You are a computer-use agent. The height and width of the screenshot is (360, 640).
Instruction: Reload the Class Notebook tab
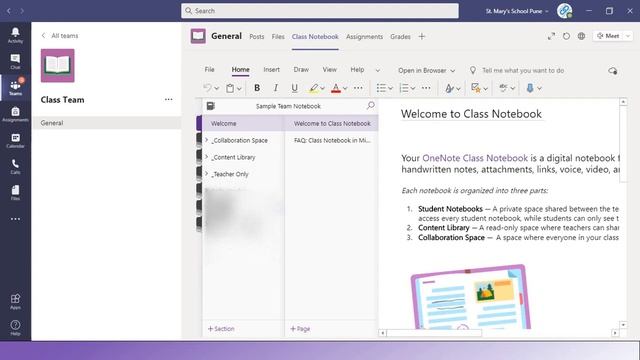566,36
